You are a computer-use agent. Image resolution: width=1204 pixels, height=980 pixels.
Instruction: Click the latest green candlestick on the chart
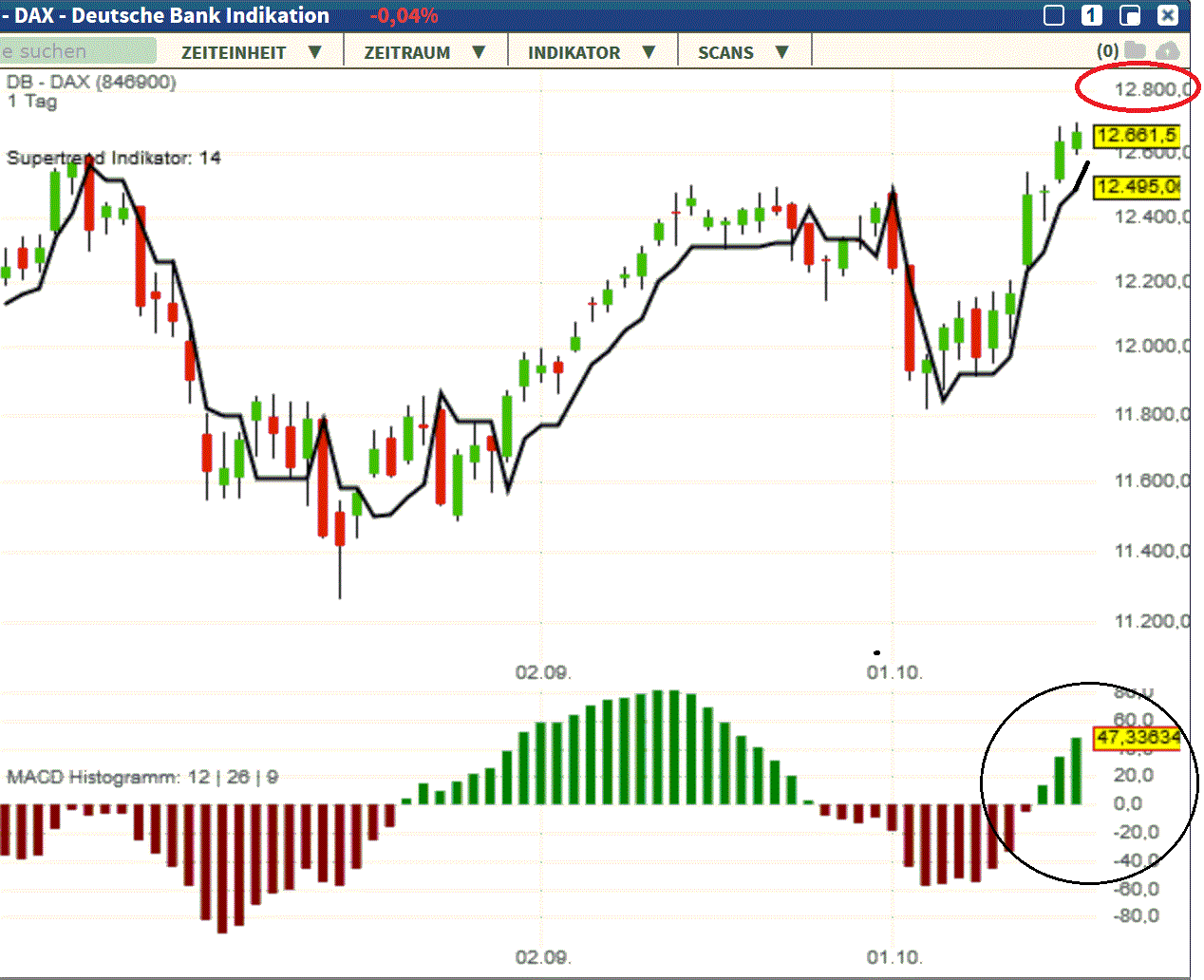point(1076,142)
